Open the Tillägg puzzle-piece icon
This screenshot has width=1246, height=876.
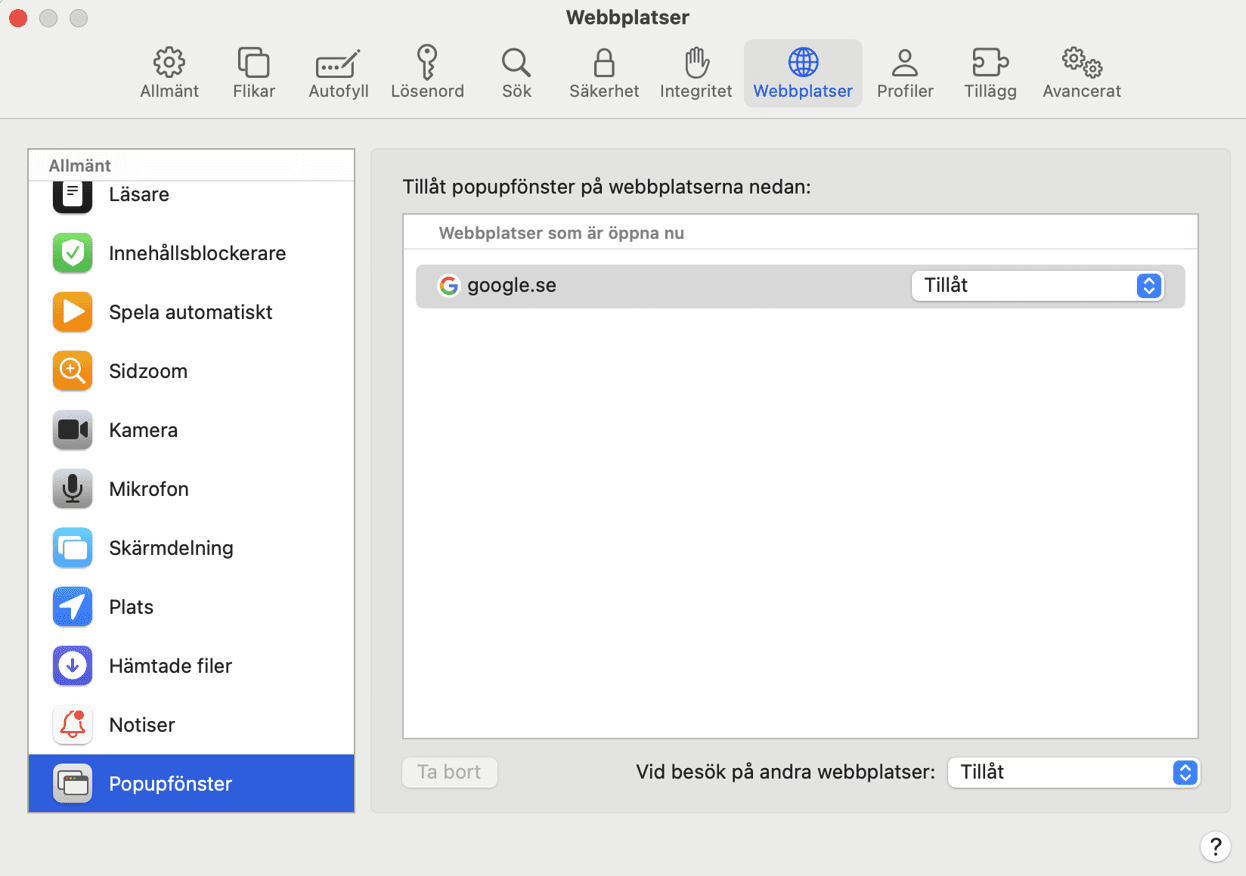tap(990, 62)
